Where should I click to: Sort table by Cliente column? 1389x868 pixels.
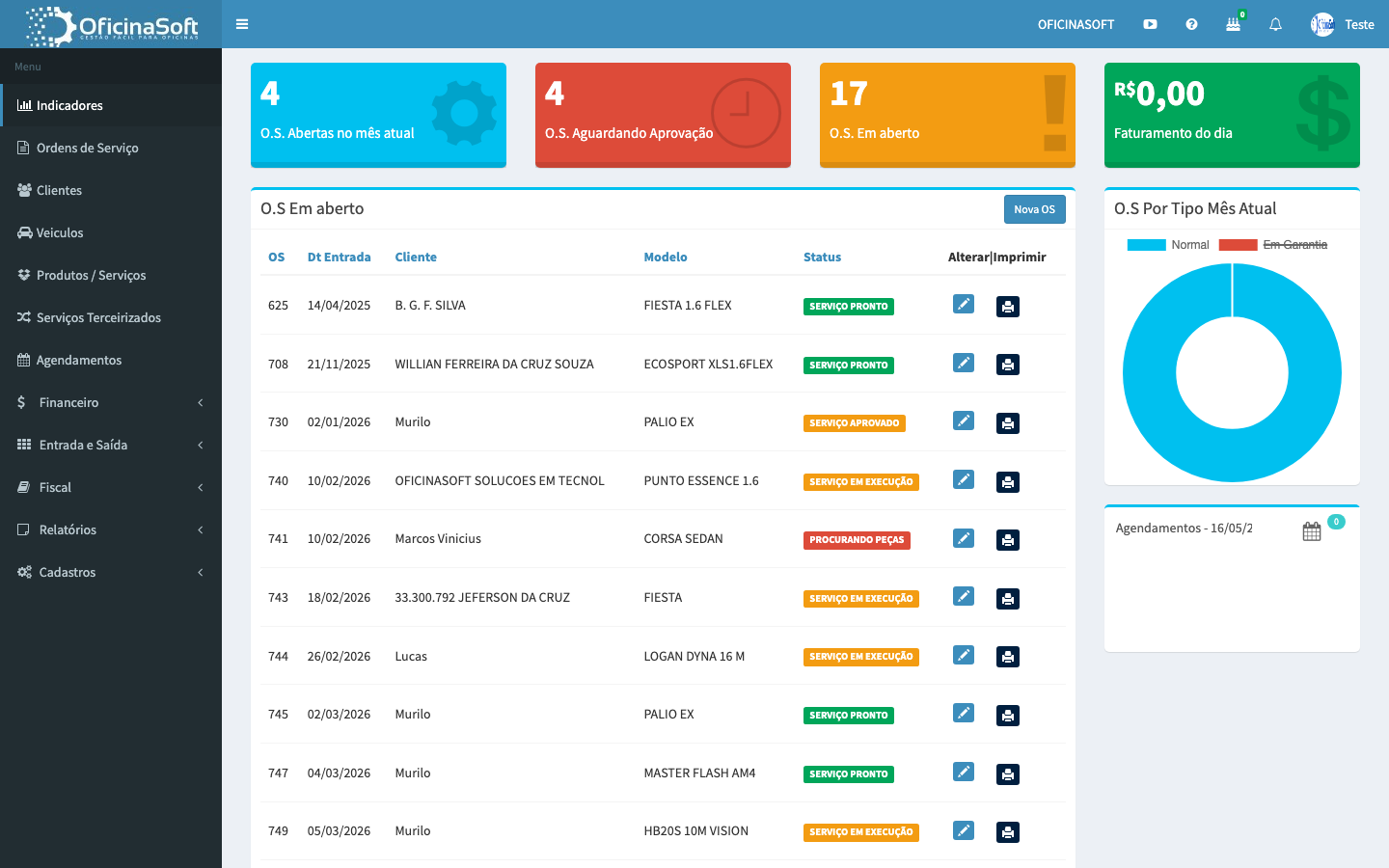click(x=416, y=257)
